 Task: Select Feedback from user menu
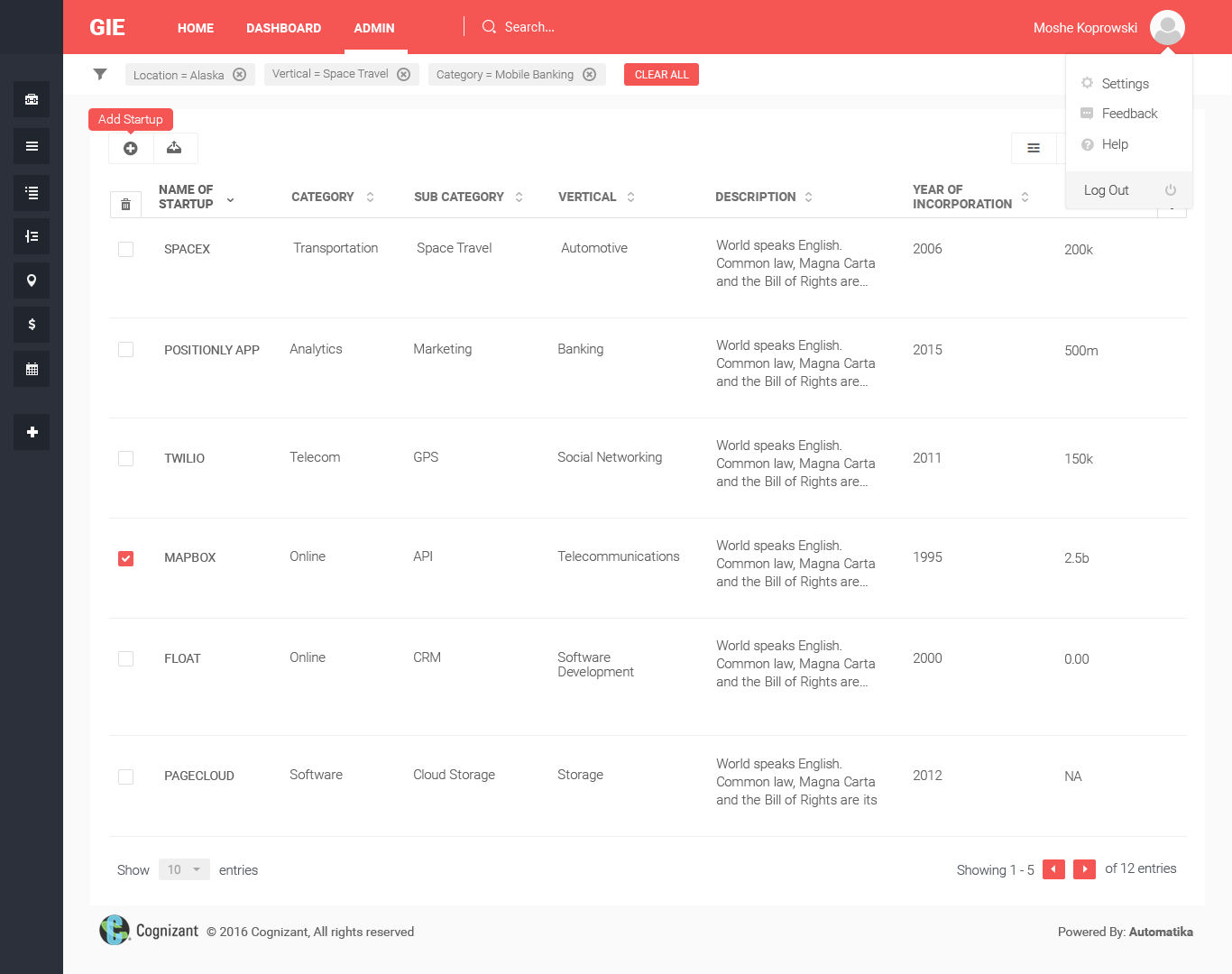(1129, 114)
